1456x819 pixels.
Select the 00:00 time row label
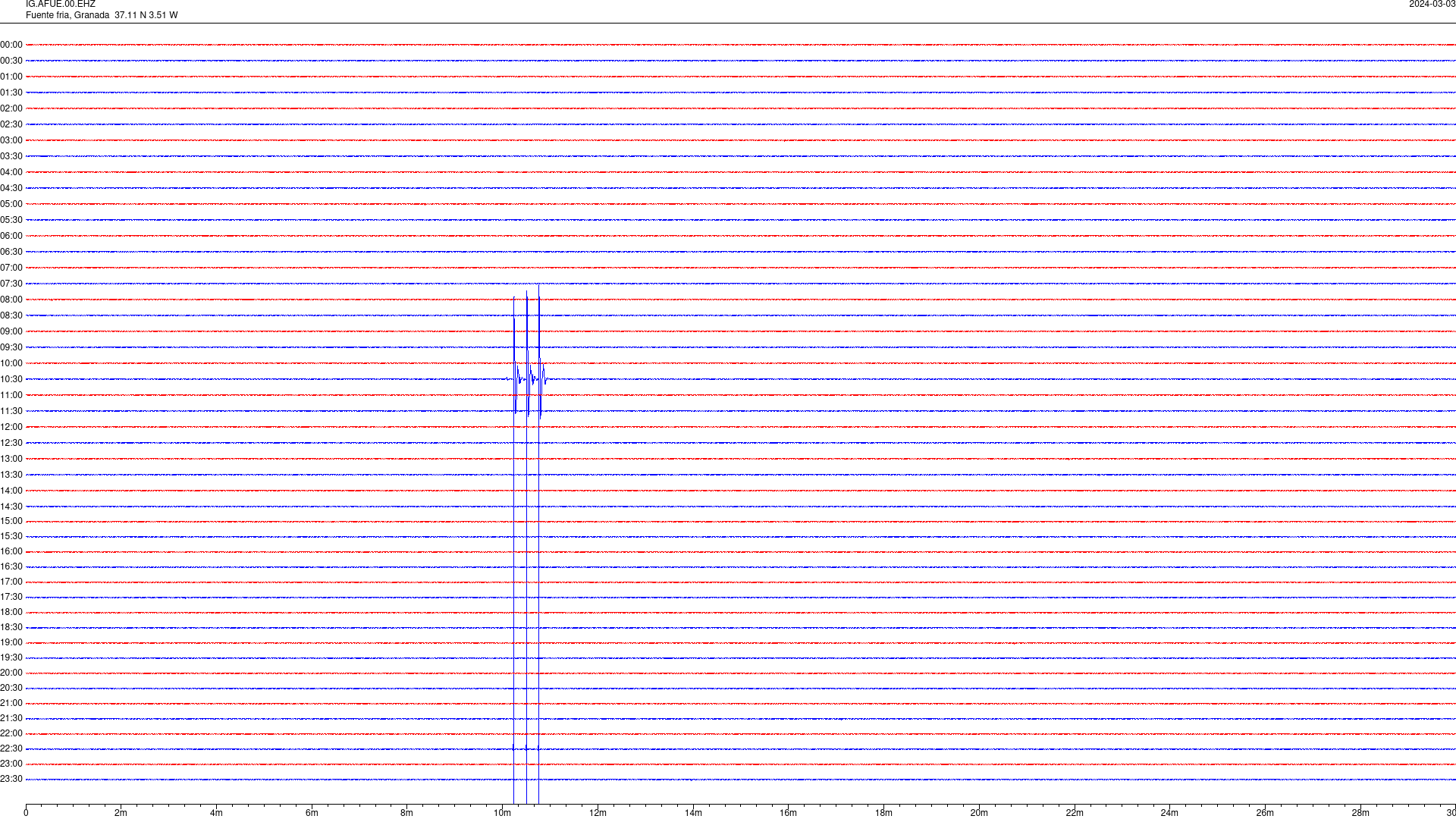tap(11, 45)
